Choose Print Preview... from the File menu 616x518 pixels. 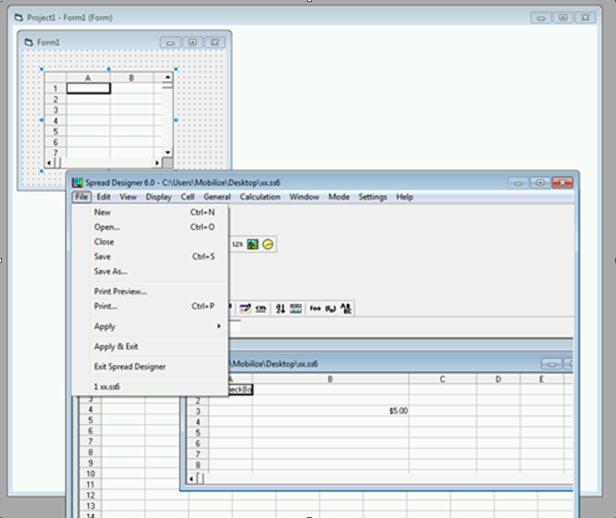tap(150, 291)
